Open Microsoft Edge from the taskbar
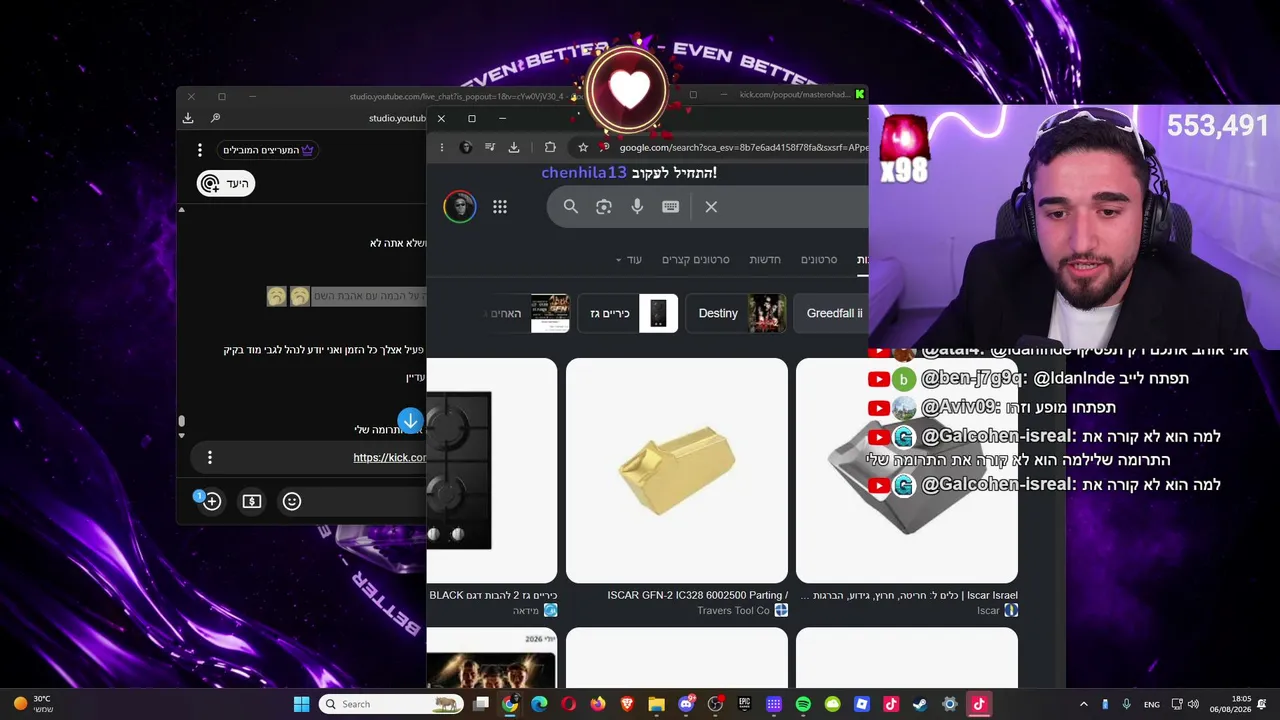Image resolution: width=1280 pixels, height=720 pixels. tap(539, 704)
